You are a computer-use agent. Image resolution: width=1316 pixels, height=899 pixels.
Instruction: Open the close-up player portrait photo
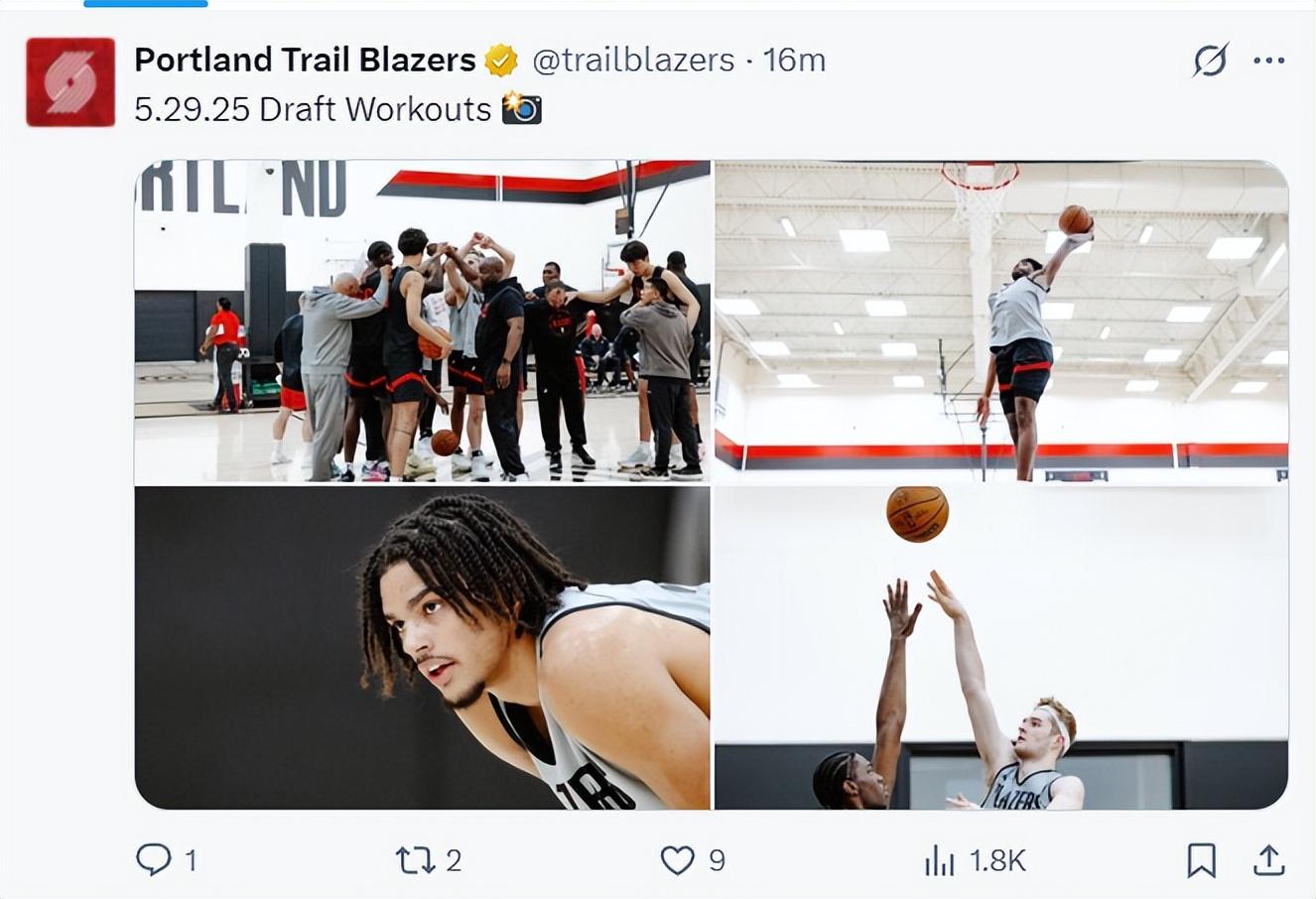423,648
